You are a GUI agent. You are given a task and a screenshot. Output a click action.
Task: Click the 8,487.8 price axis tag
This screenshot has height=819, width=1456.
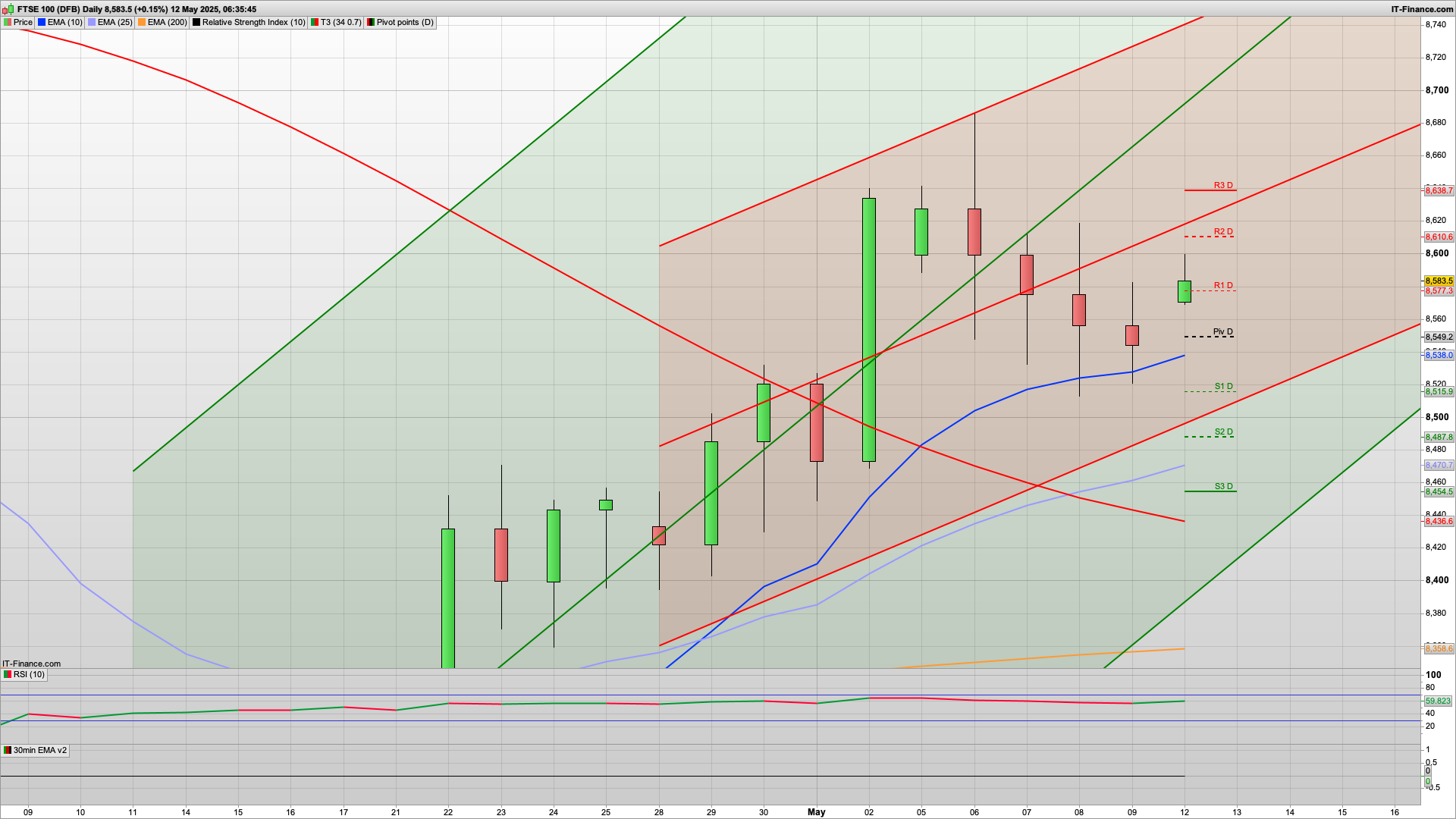(1439, 437)
